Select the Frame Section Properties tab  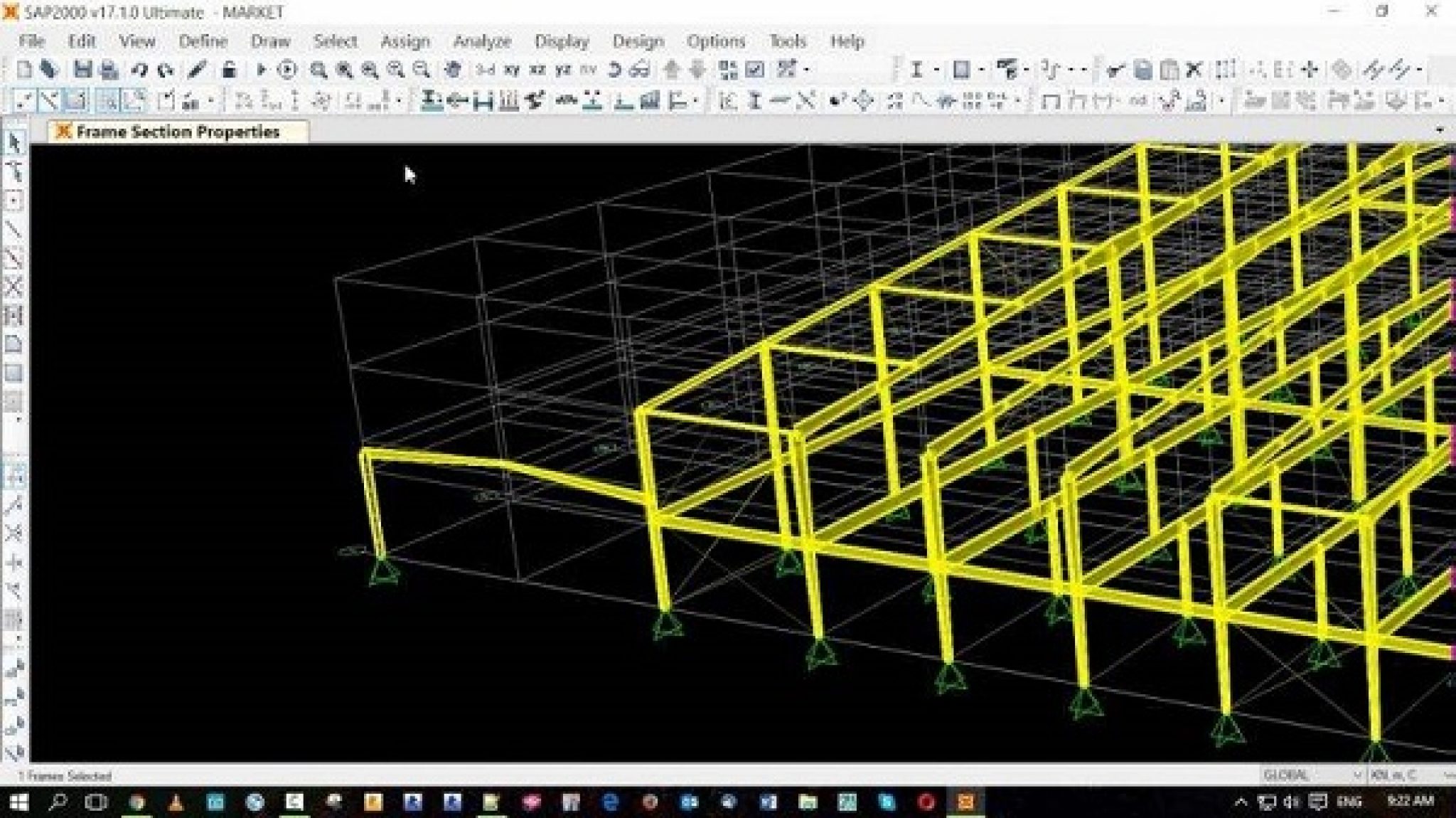[178, 132]
